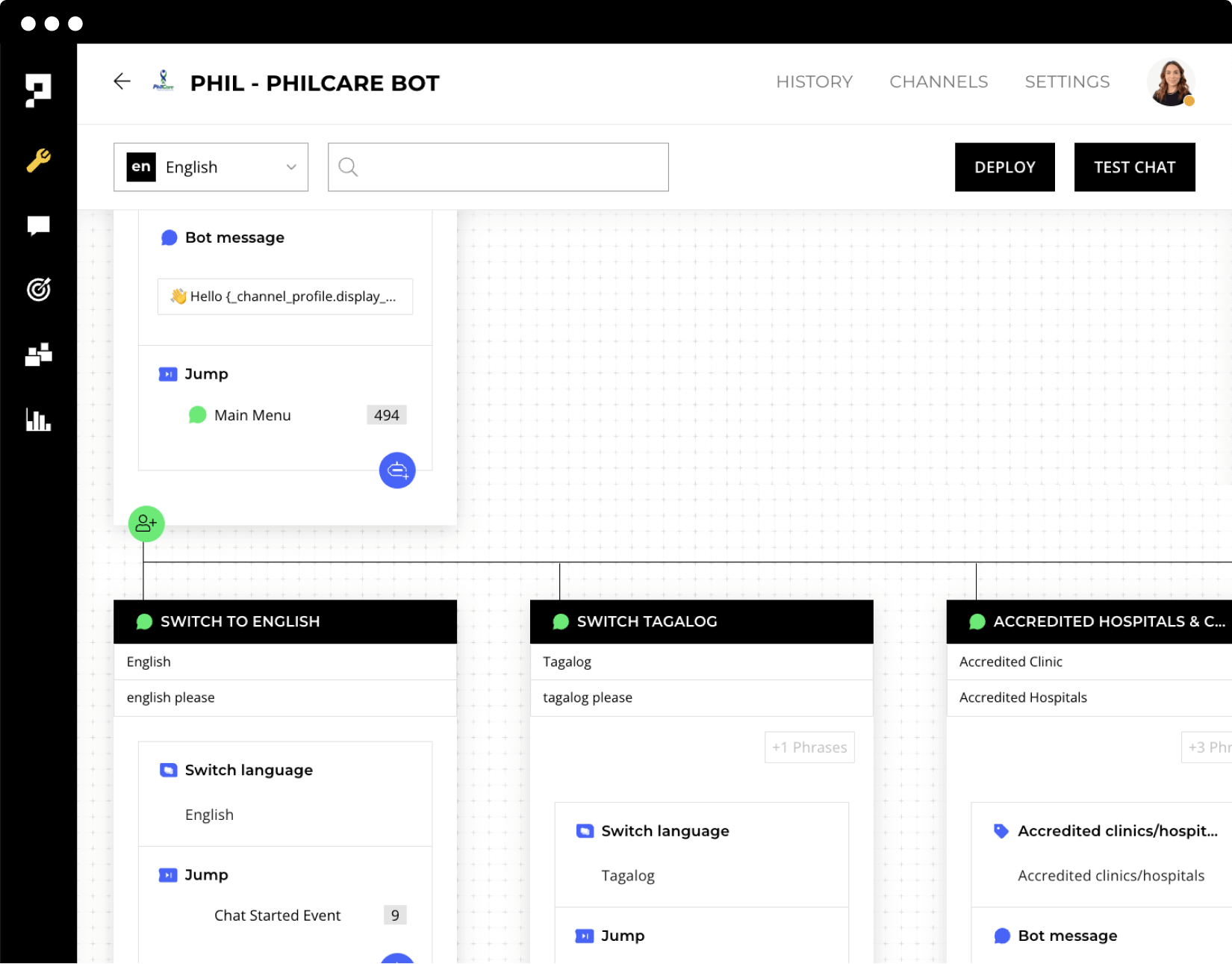Click the green add-user trigger icon on canvas
The width and height of the screenshot is (1232, 964).
(146, 523)
